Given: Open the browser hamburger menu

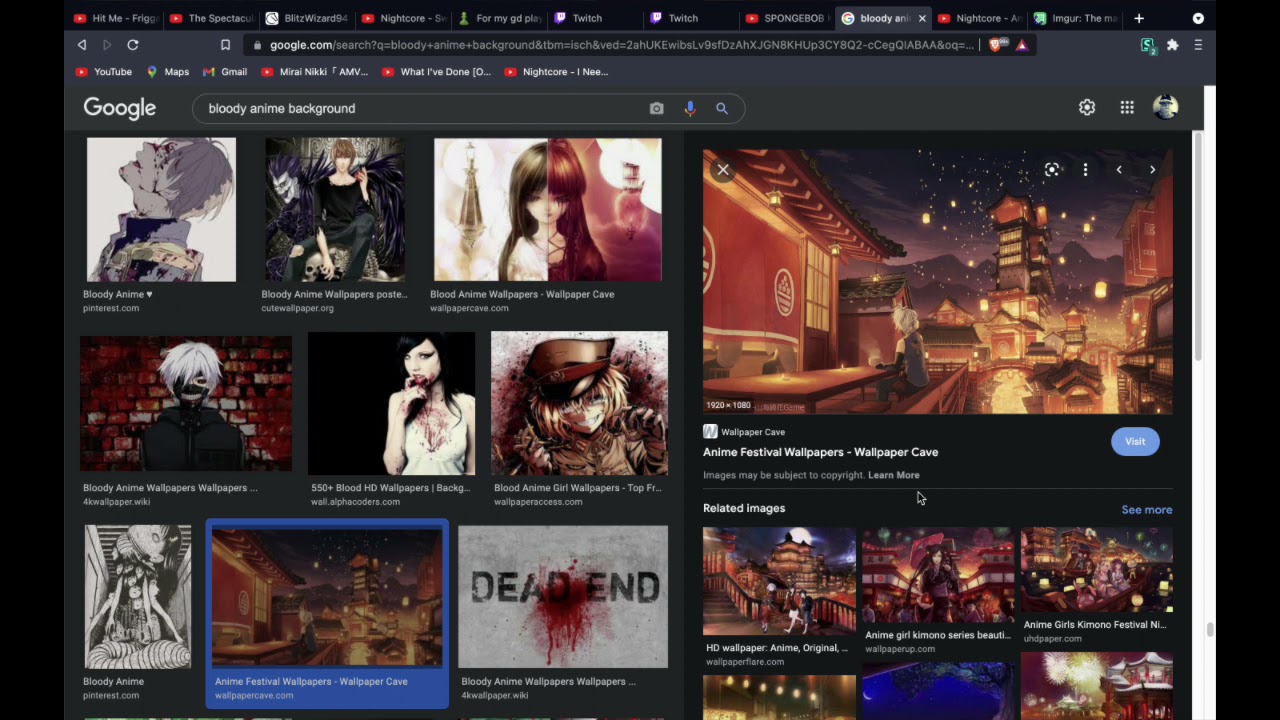Looking at the screenshot, I should pos(1198,45).
